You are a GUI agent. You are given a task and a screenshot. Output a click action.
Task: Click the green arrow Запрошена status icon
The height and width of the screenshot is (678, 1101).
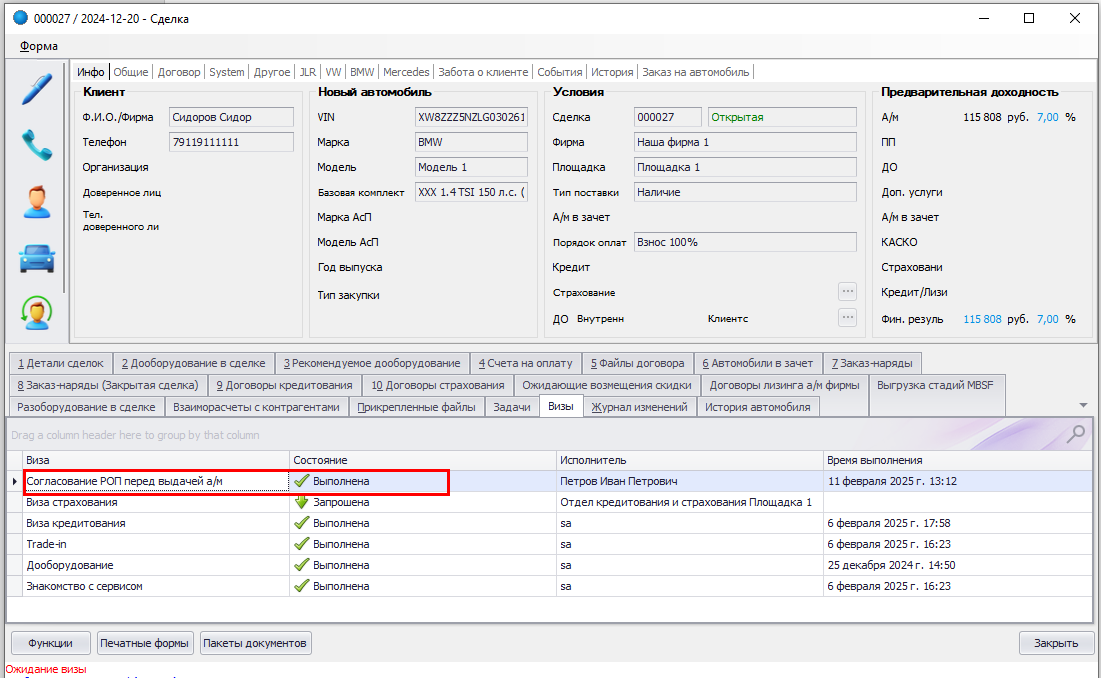point(301,502)
